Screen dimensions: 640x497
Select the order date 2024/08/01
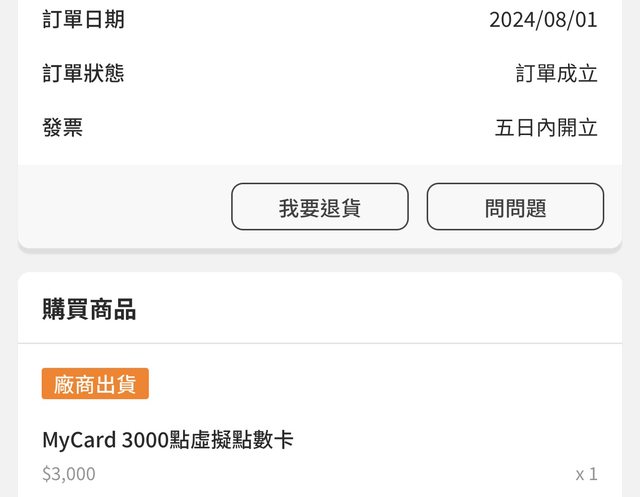coord(543,20)
